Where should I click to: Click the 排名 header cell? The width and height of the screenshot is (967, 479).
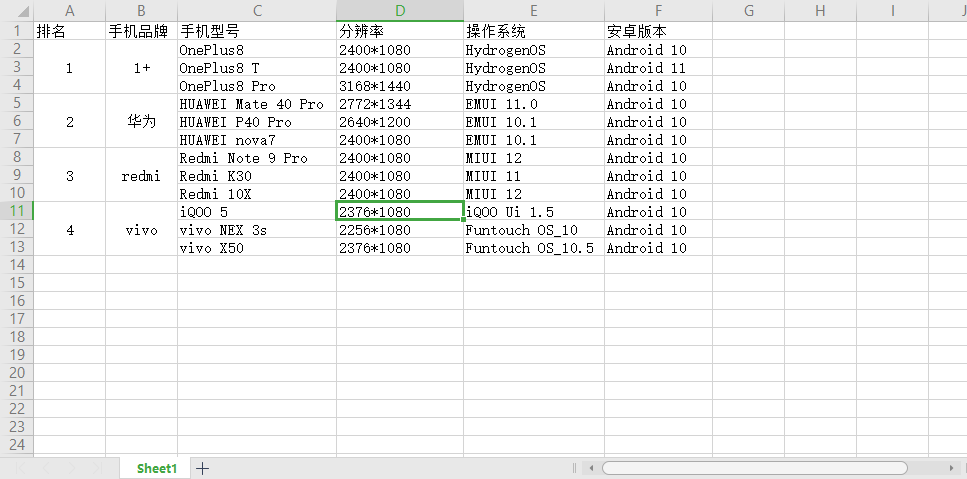pos(70,31)
